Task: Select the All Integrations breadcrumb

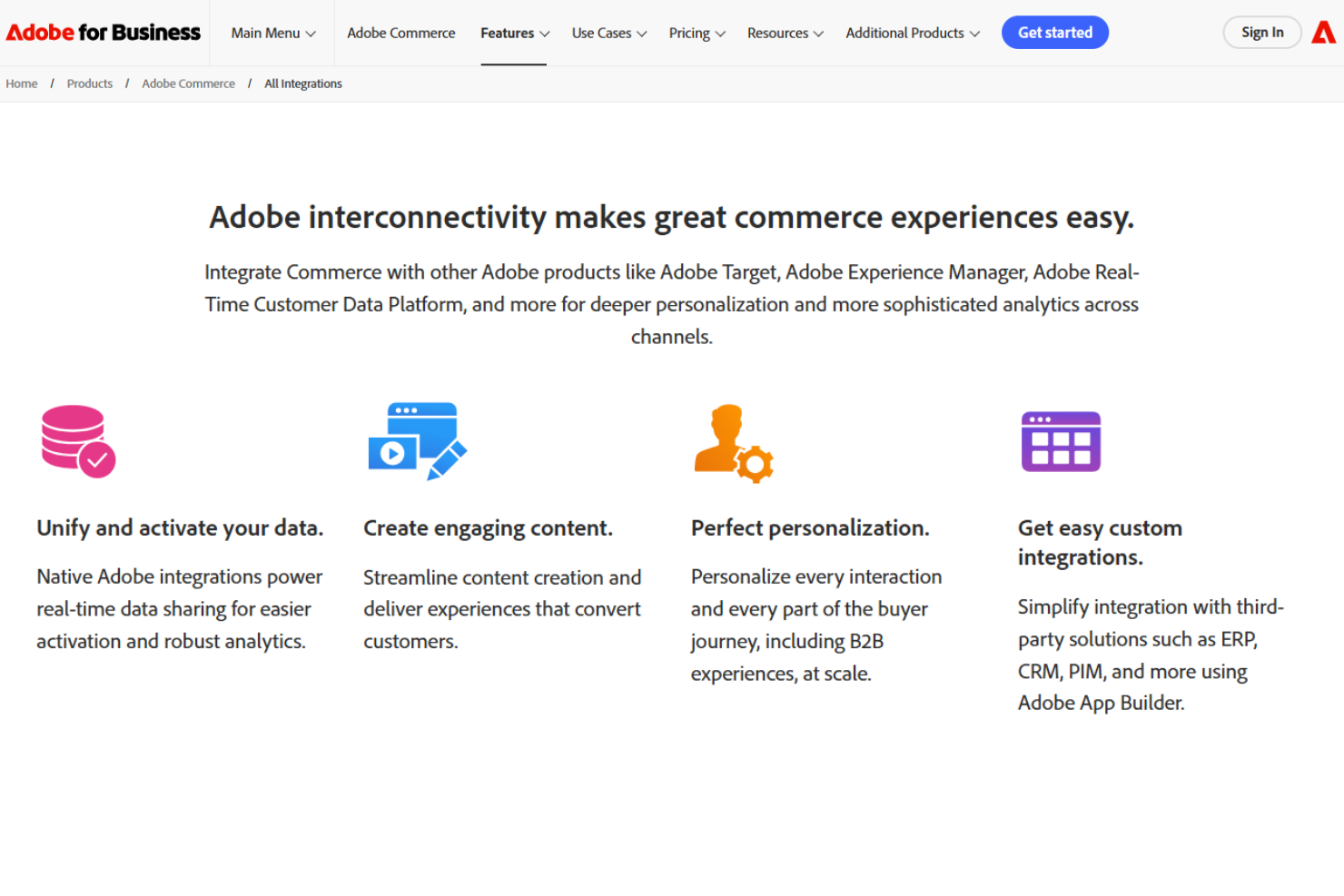Action: pos(302,83)
